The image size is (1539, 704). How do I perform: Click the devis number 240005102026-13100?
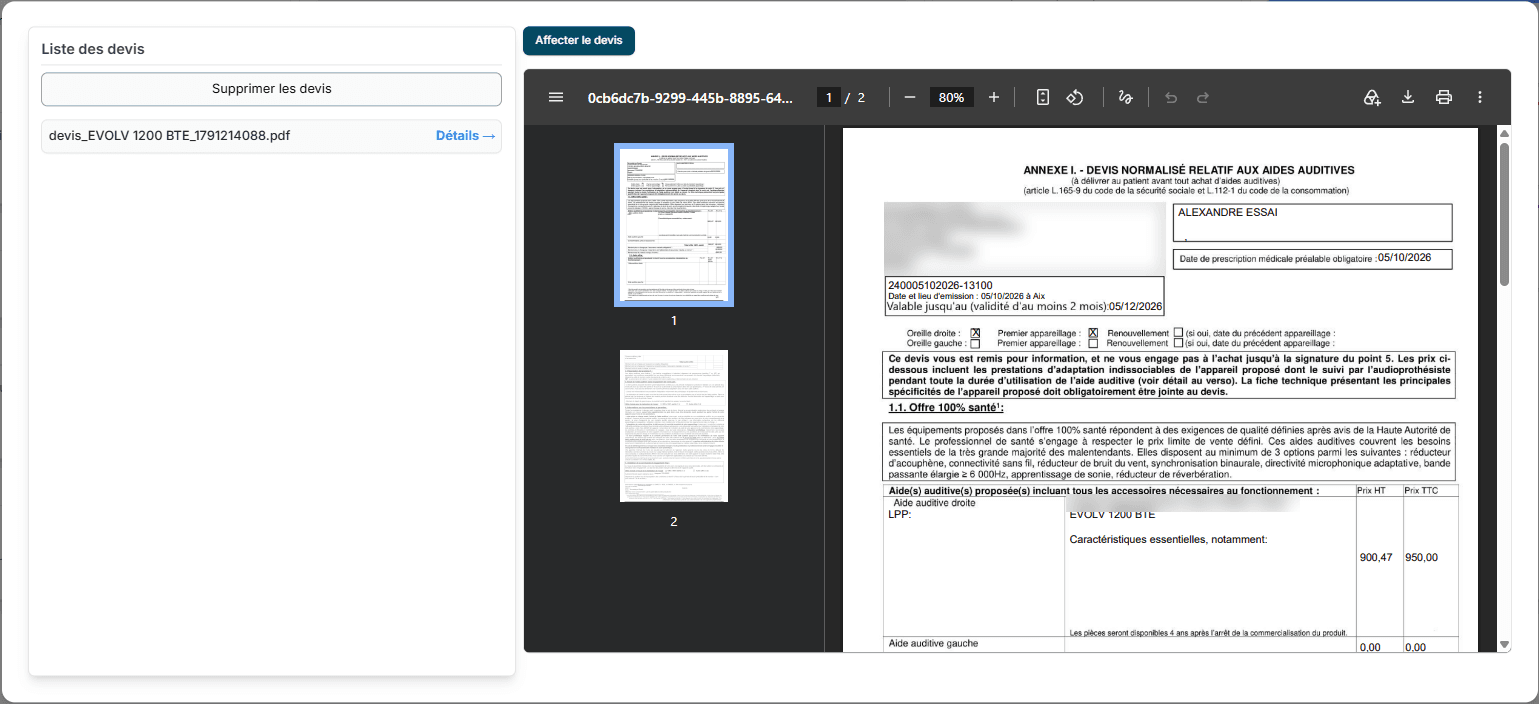940,286
